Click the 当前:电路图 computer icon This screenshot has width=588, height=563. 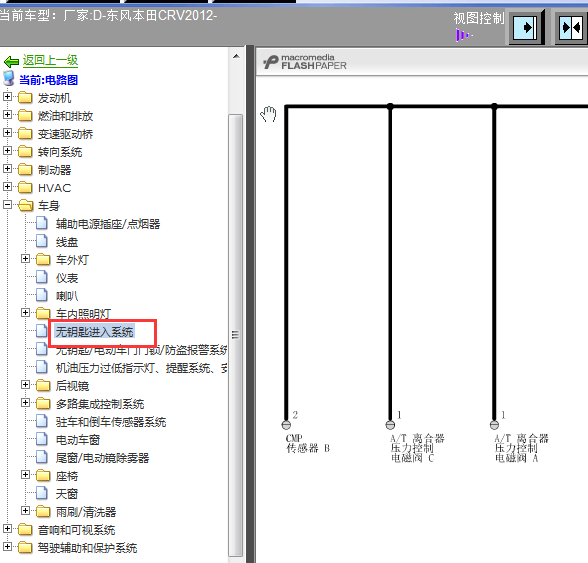pyautogui.click(x=9, y=79)
